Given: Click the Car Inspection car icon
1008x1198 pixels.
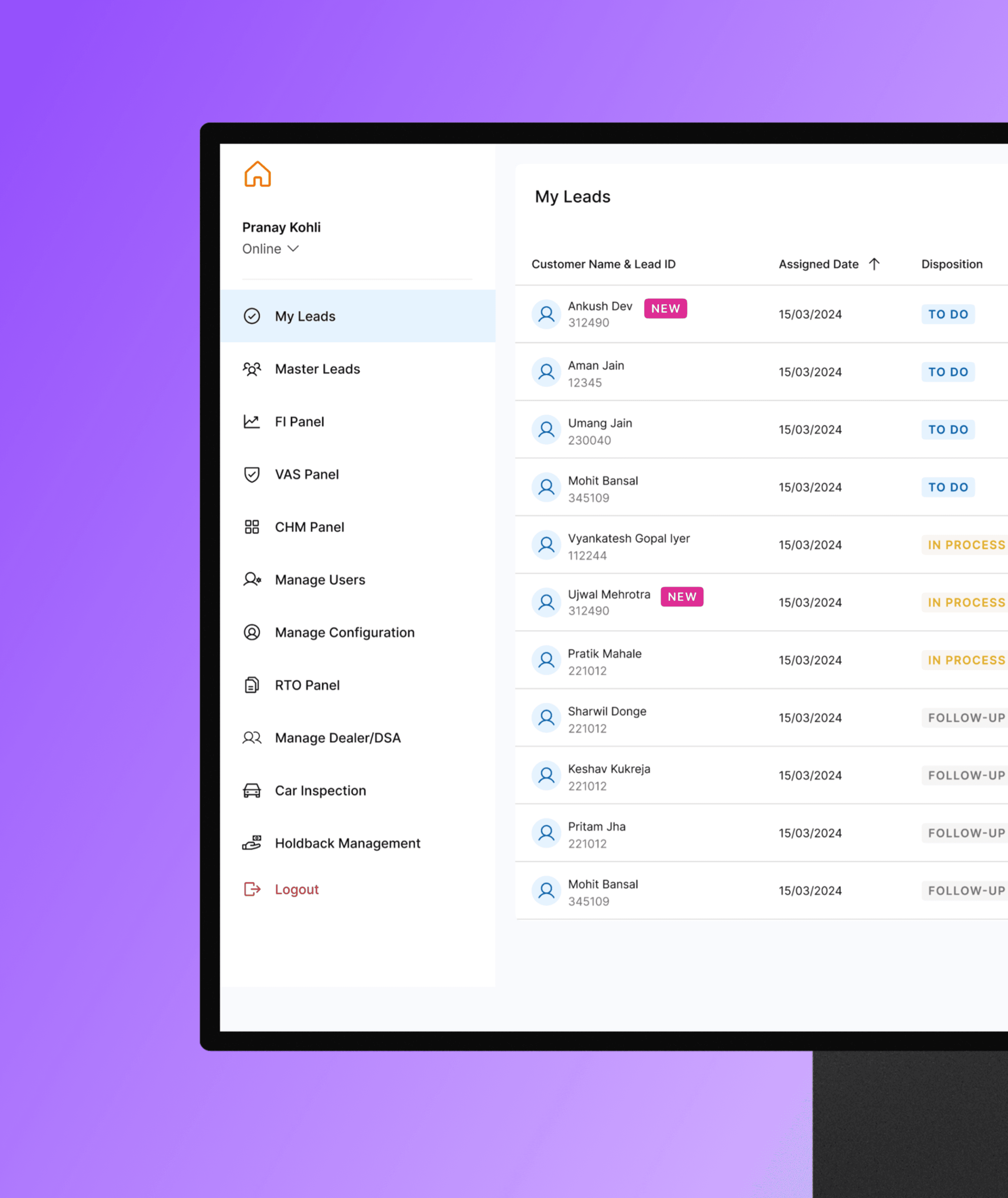Looking at the screenshot, I should coord(251,791).
